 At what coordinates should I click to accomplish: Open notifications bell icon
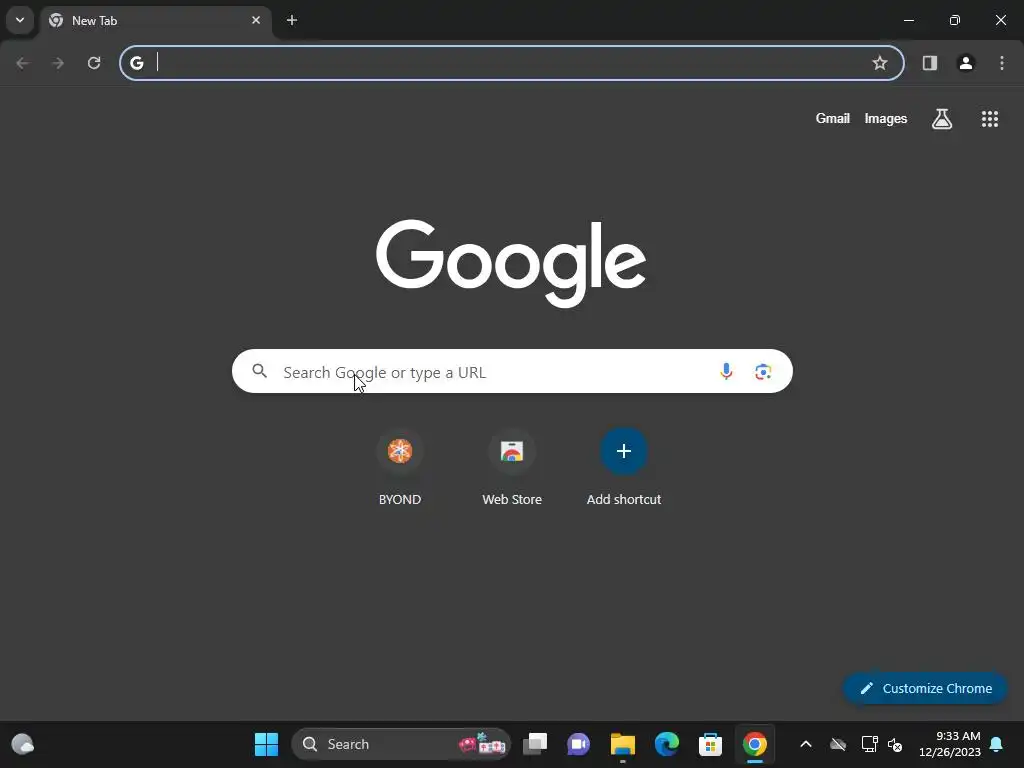click(997, 744)
